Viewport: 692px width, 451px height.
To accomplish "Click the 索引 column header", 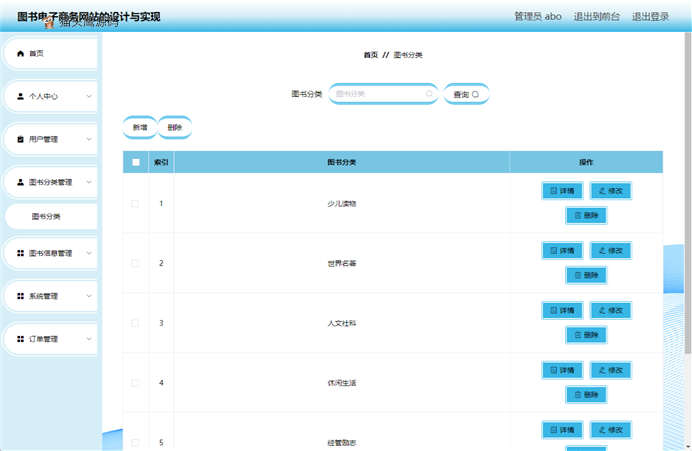I will [161, 162].
